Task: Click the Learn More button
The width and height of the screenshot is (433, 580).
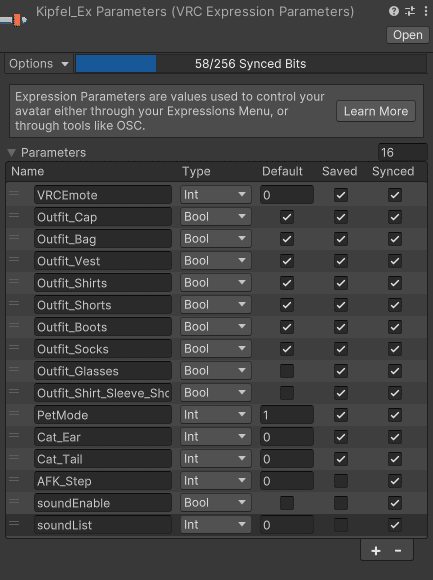Action: pyautogui.click(x=376, y=111)
